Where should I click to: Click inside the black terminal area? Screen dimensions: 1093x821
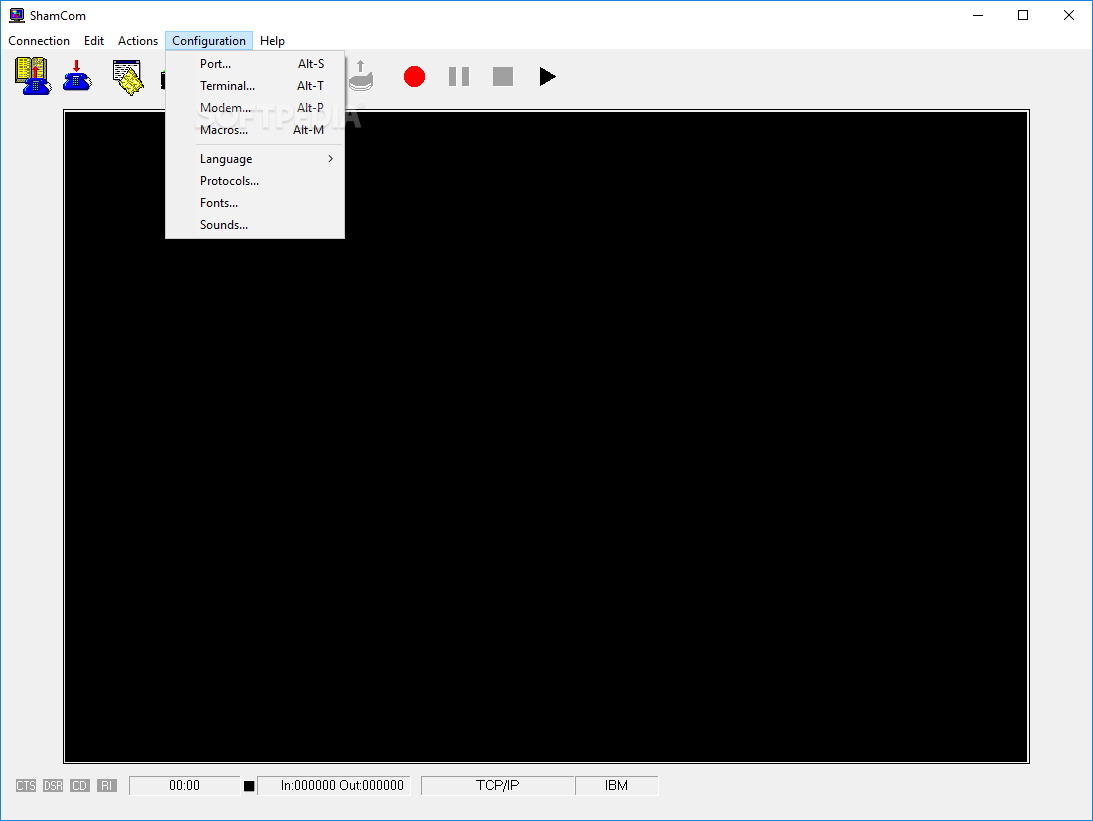(546, 436)
